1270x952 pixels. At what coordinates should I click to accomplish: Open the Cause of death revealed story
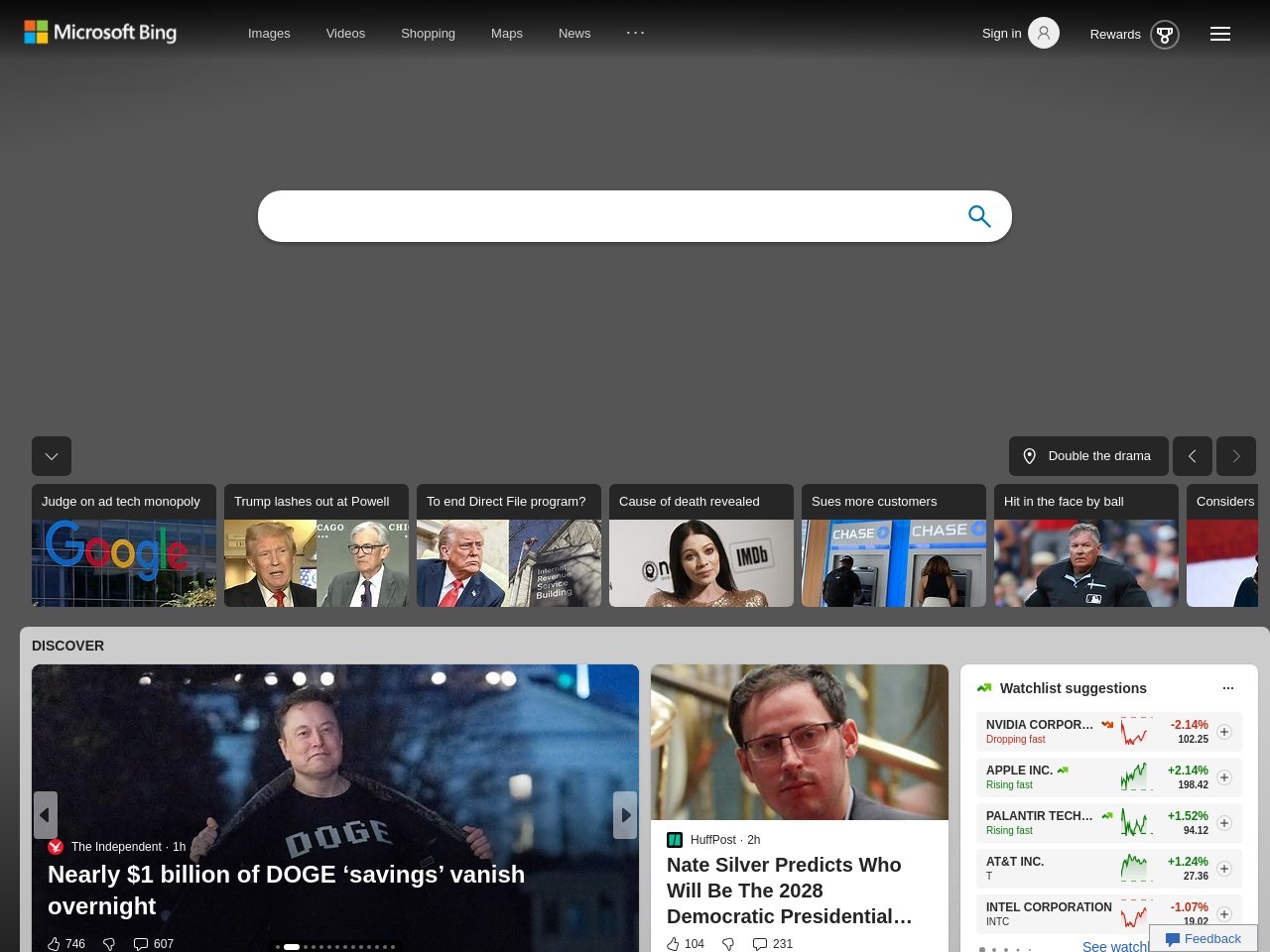(x=701, y=545)
